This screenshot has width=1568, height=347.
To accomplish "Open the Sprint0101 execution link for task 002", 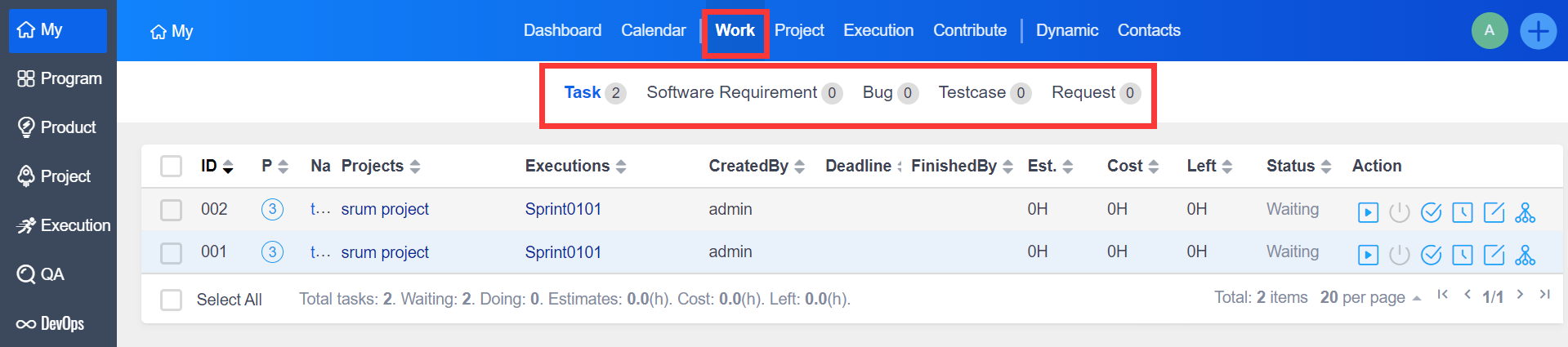I will (x=563, y=210).
